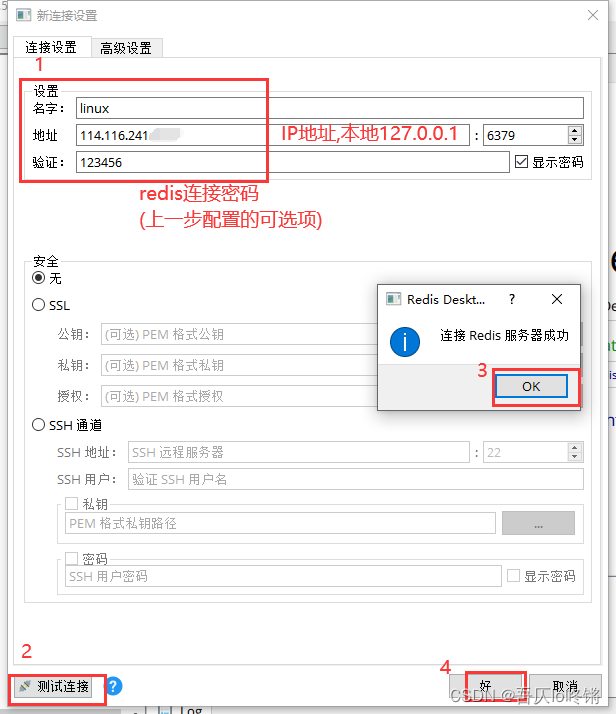Click the dialog's title question mark help
616x714 pixels.
512,299
